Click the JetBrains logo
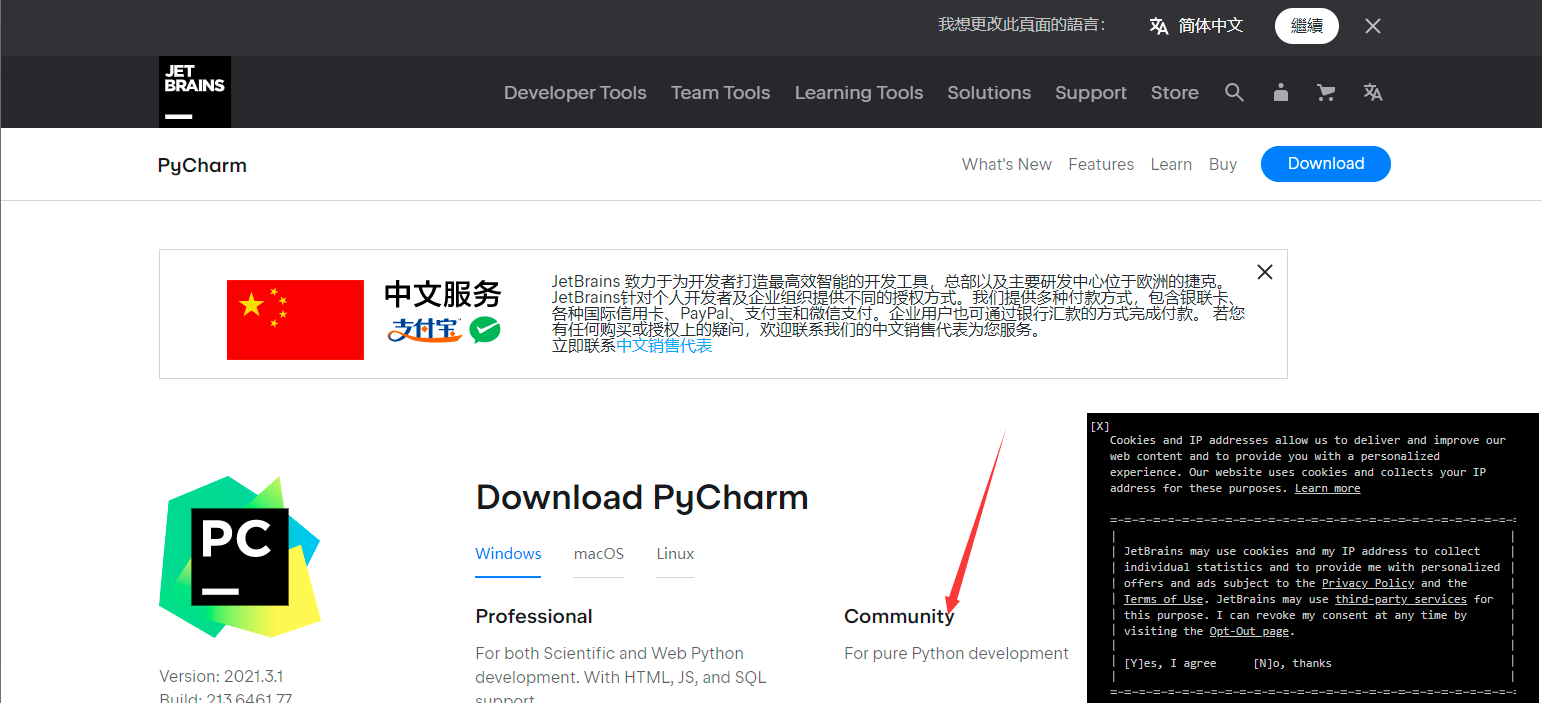The image size is (1542, 703). [x=194, y=91]
